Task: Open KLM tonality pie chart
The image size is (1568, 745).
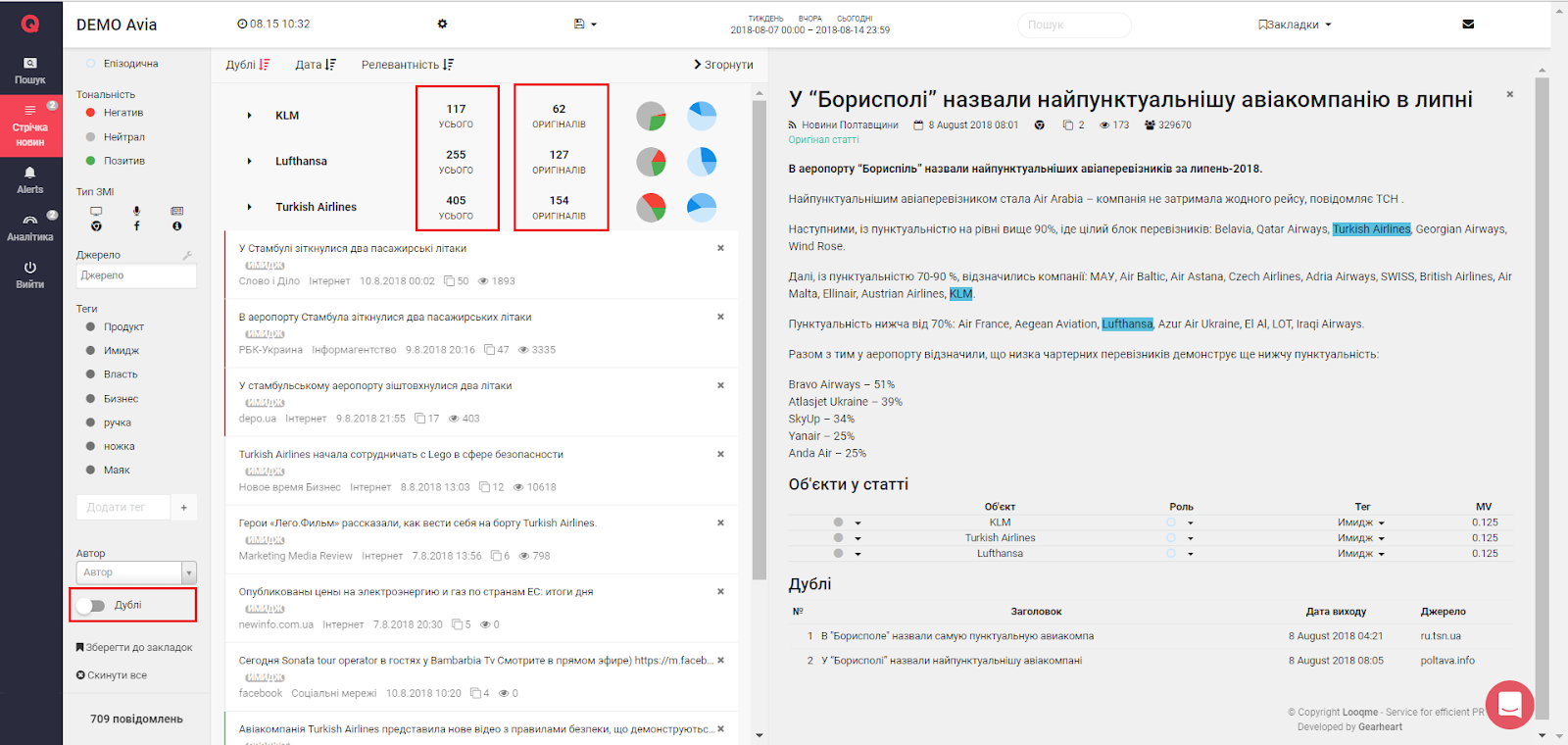Action: [x=651, y=116]
